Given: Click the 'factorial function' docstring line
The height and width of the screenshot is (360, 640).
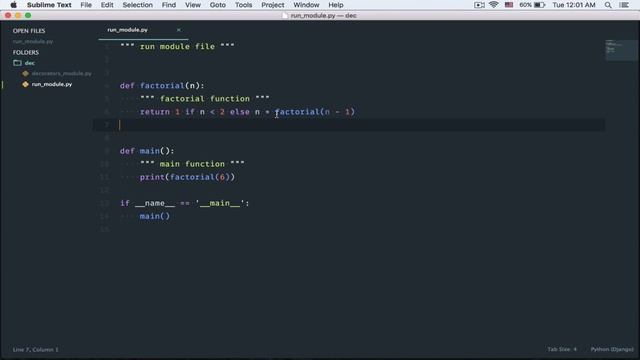Looking at the screenshot, I should coord(204,99).
